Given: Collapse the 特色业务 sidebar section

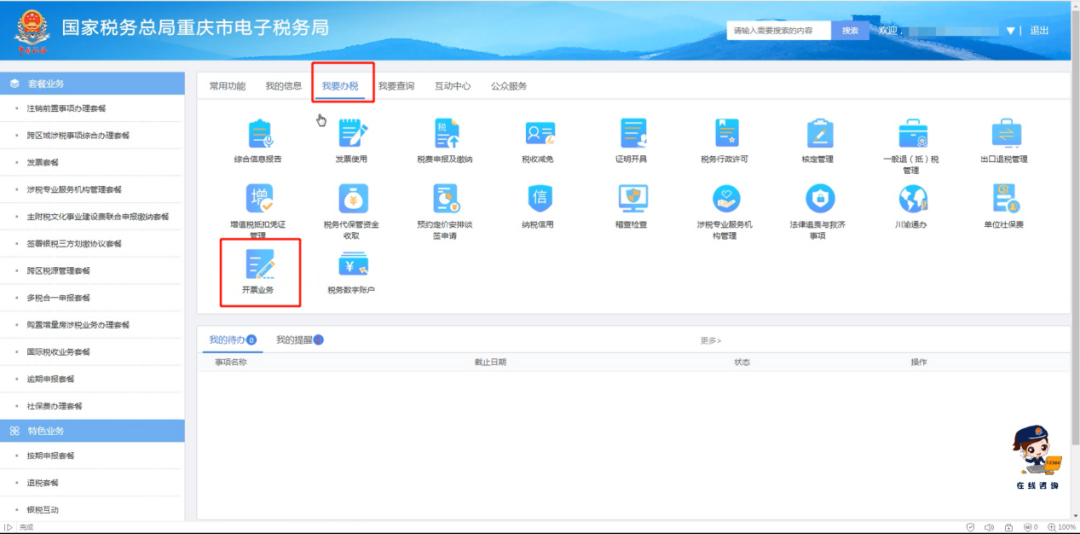Looking at the screenshot, I should (92, 431).
